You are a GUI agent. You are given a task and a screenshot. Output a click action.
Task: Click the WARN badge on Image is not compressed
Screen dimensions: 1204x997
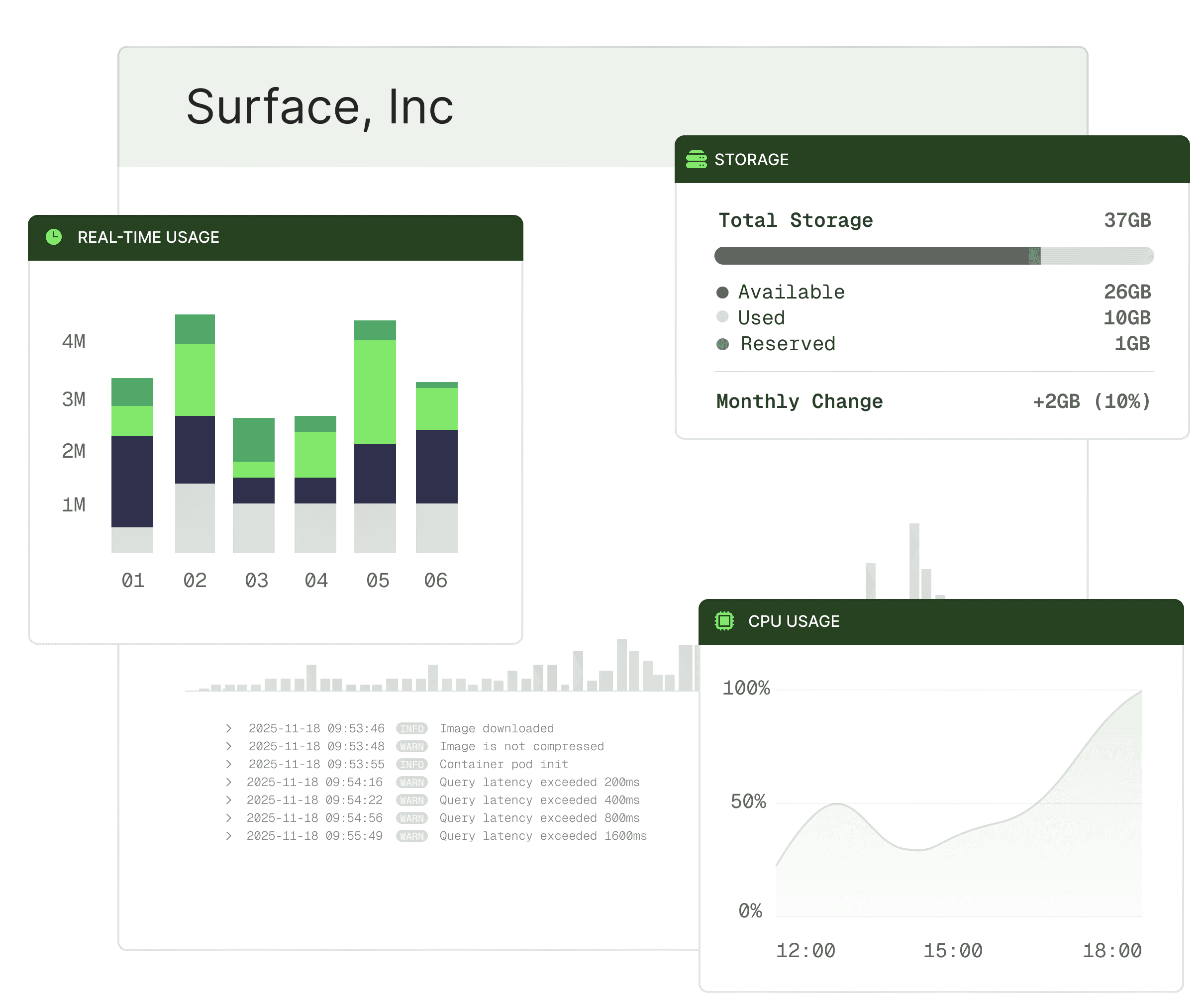point(411,746)
